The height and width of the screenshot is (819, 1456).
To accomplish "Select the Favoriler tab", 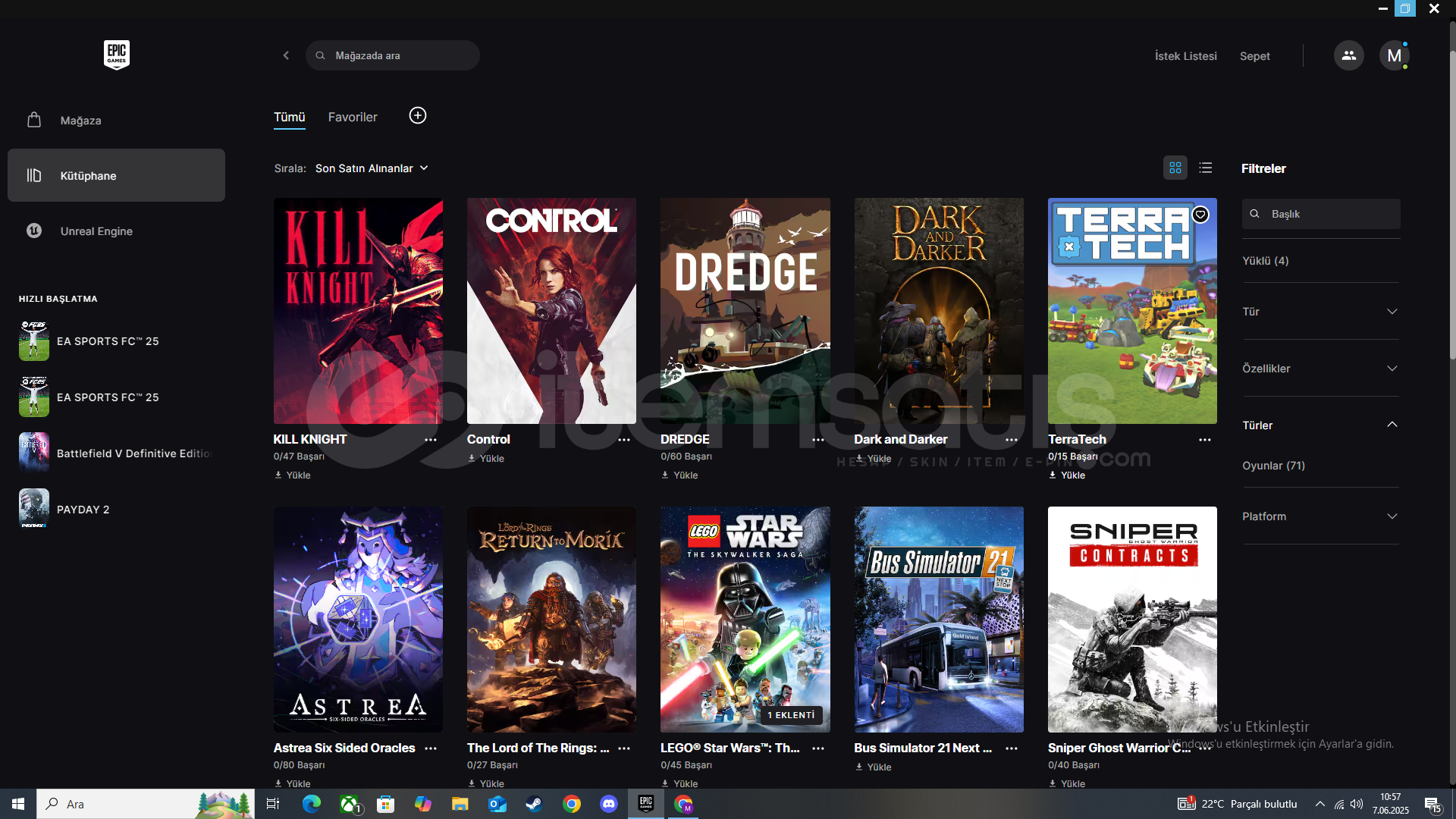I will click(x=353, y=117).
